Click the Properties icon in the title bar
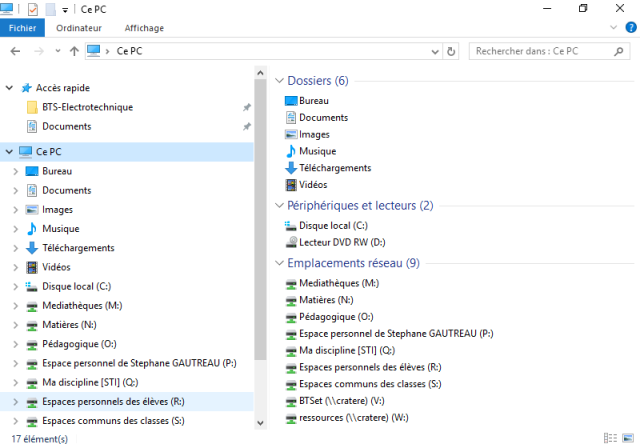The height and width of the screenshot is (448, 640). tap(33, 9)
